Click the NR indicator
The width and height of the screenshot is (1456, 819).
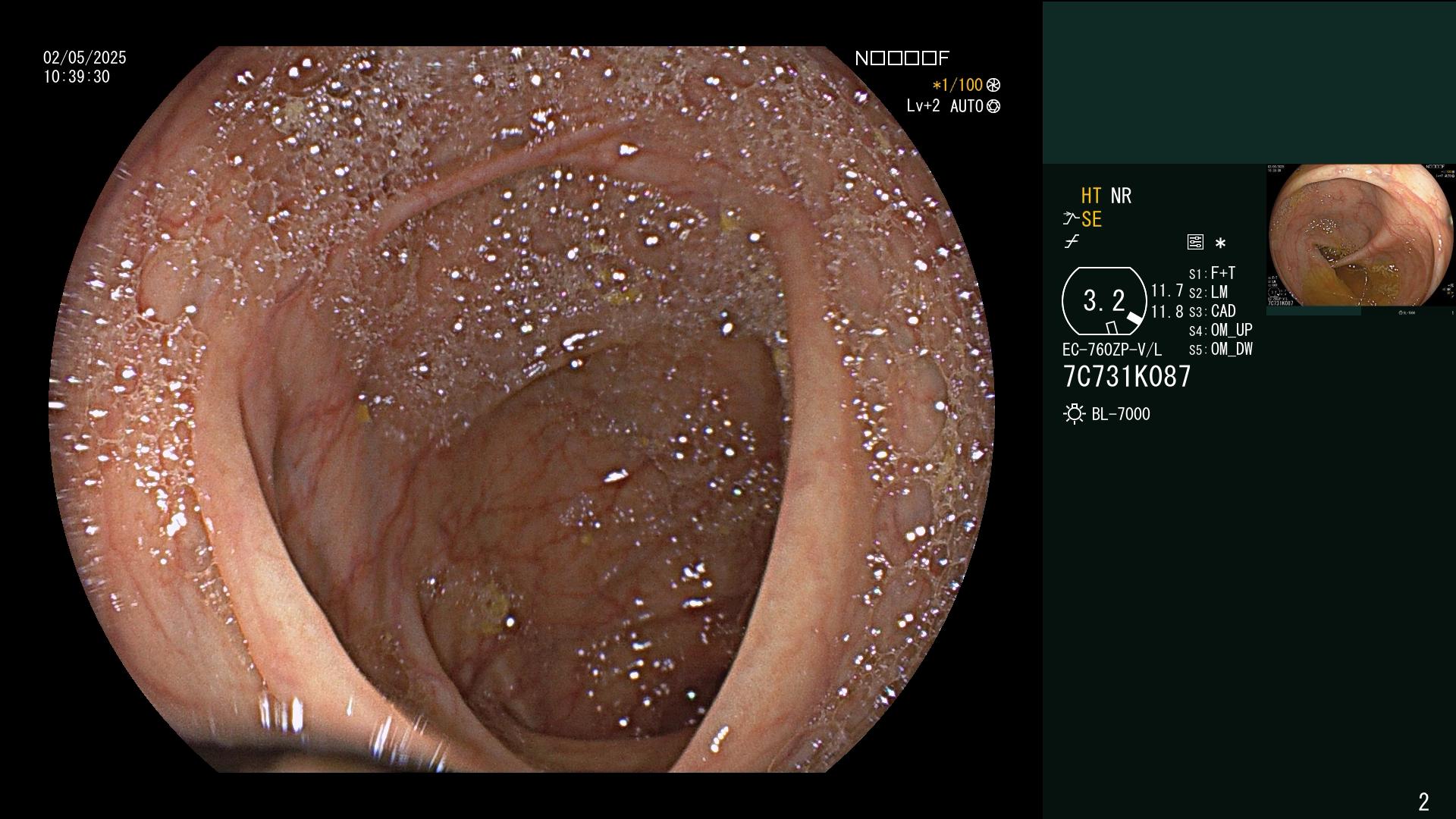coord(1121,196)
